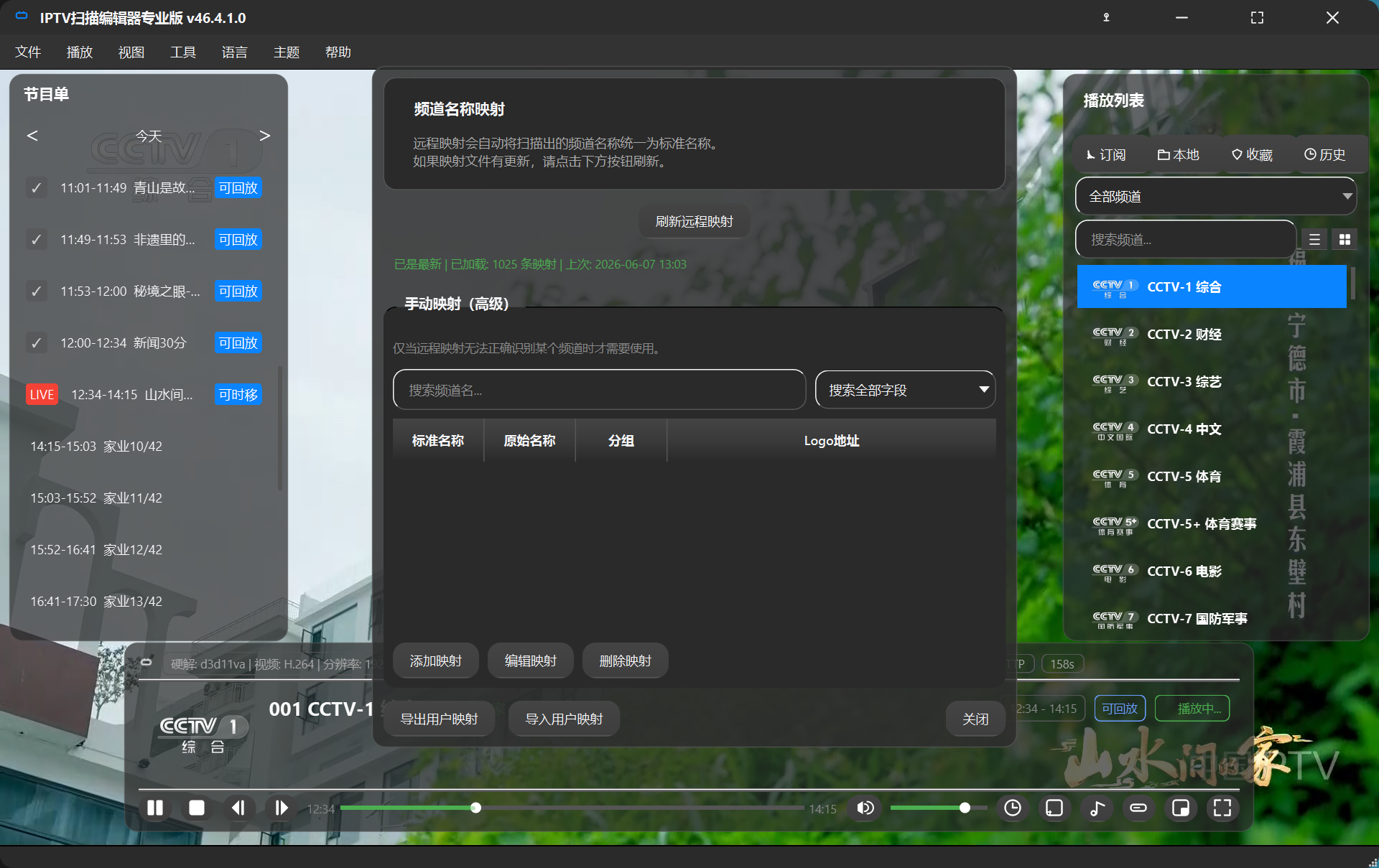The image size is (1379, 868).
Task: Toggle checkbox for 12:00-12:34 新闻30分
Action: [x=36, y=343]
